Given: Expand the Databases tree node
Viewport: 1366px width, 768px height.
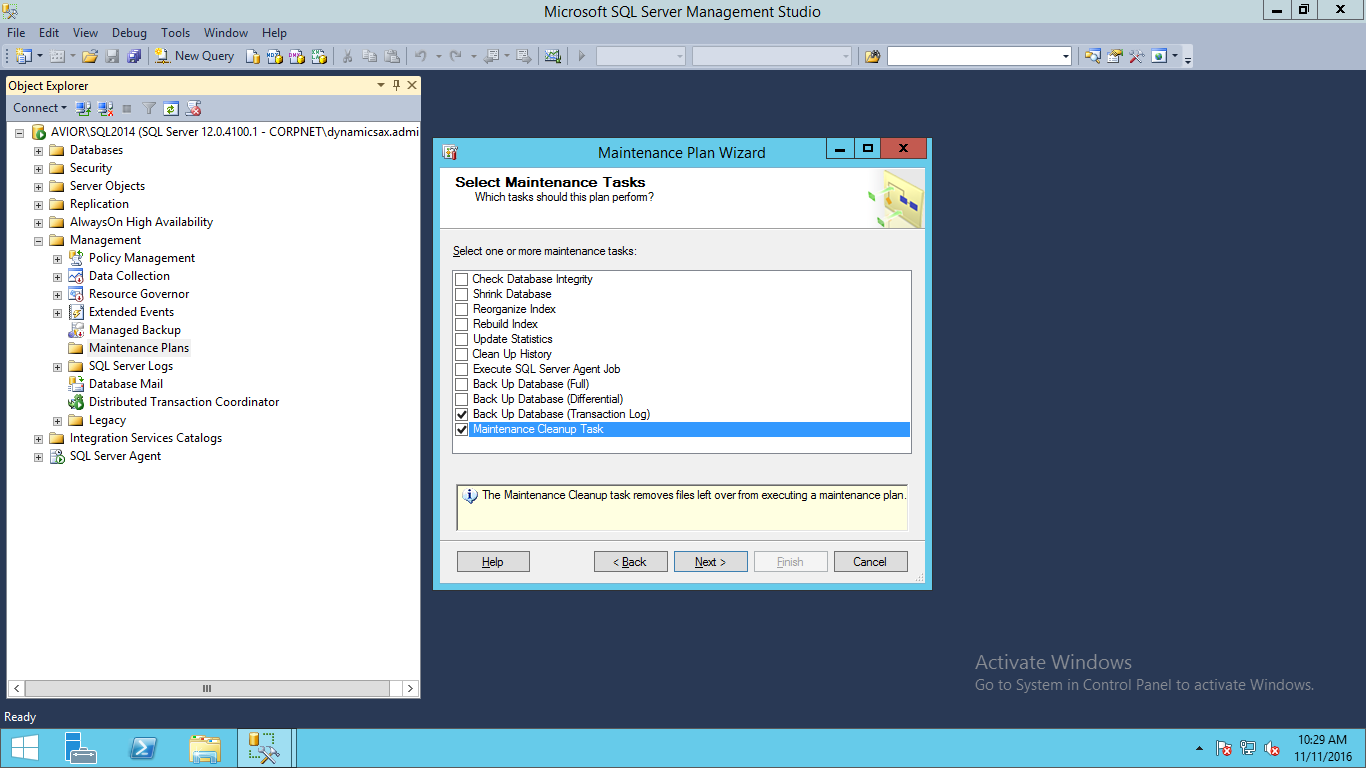Looking at the screenshot, I should pyautogui.click(x=39, y=150).
